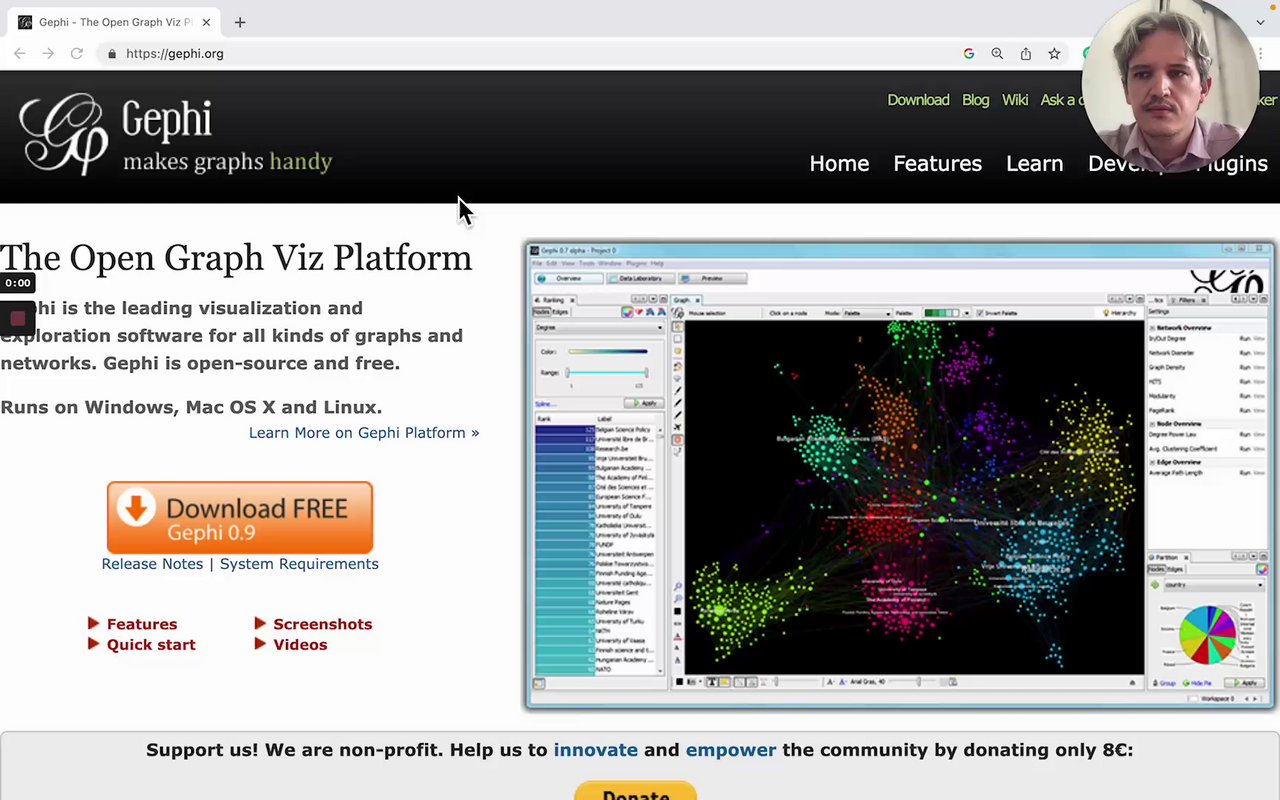Image resolution: width=1280 pixels, height=800 pixels.
Task: Open the Learn menu item
Action: [1034, 164]
